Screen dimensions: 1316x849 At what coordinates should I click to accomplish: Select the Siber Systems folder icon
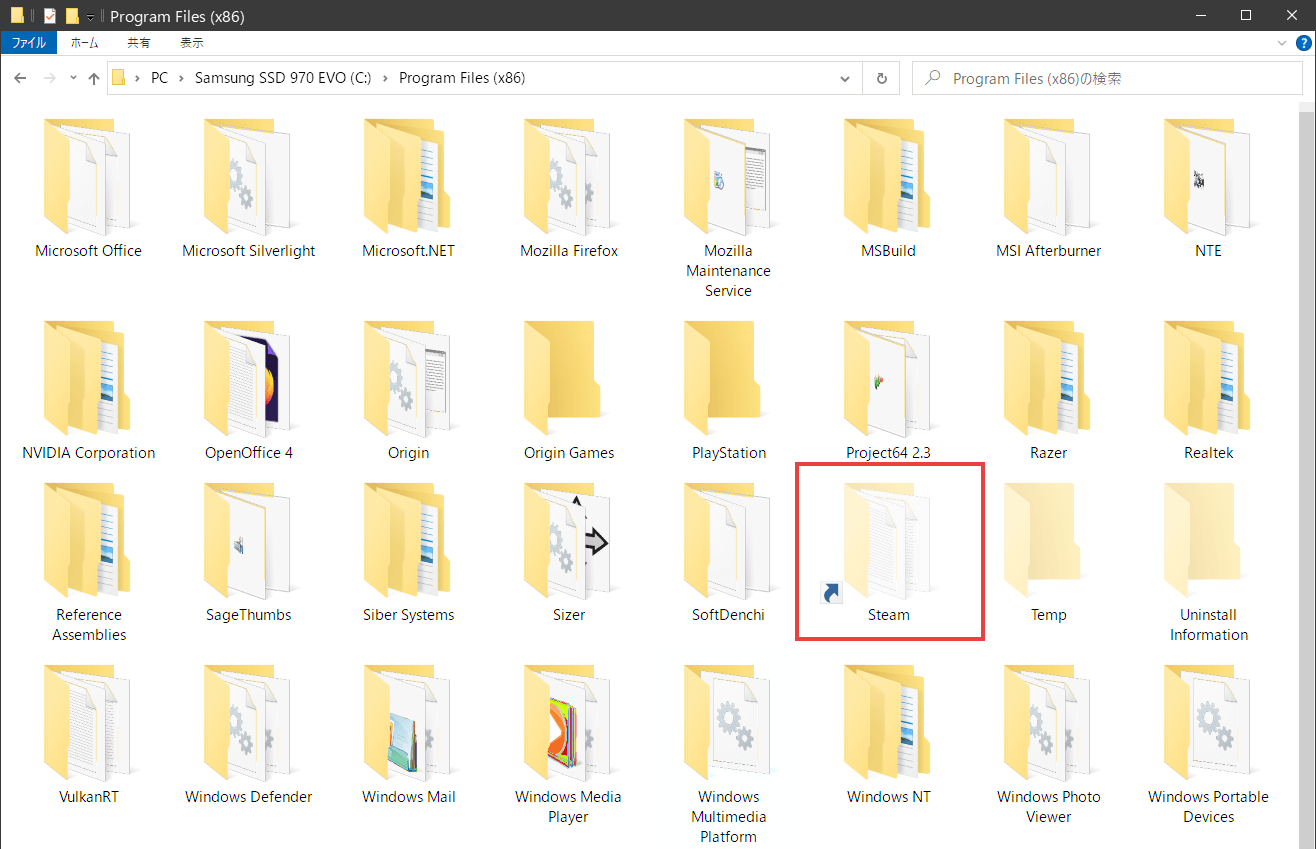[x=408, y=541]
